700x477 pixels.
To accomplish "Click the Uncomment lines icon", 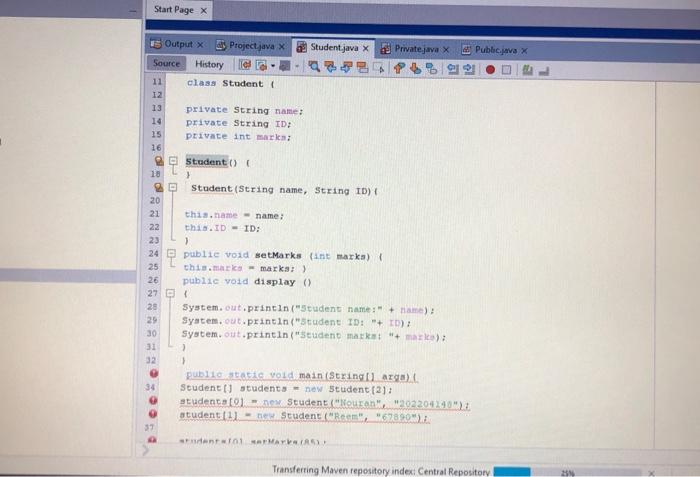I will click(543, 71).
